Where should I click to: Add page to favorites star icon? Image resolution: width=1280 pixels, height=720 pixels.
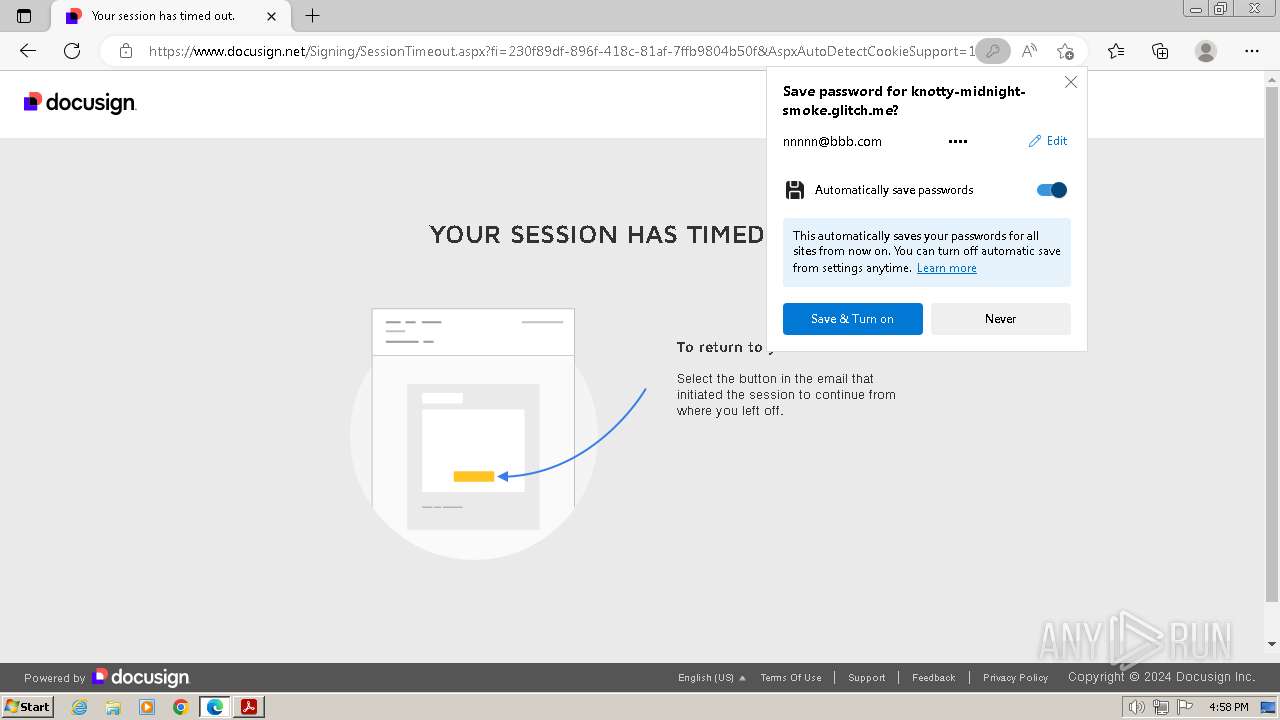(x=1065, y=51)
